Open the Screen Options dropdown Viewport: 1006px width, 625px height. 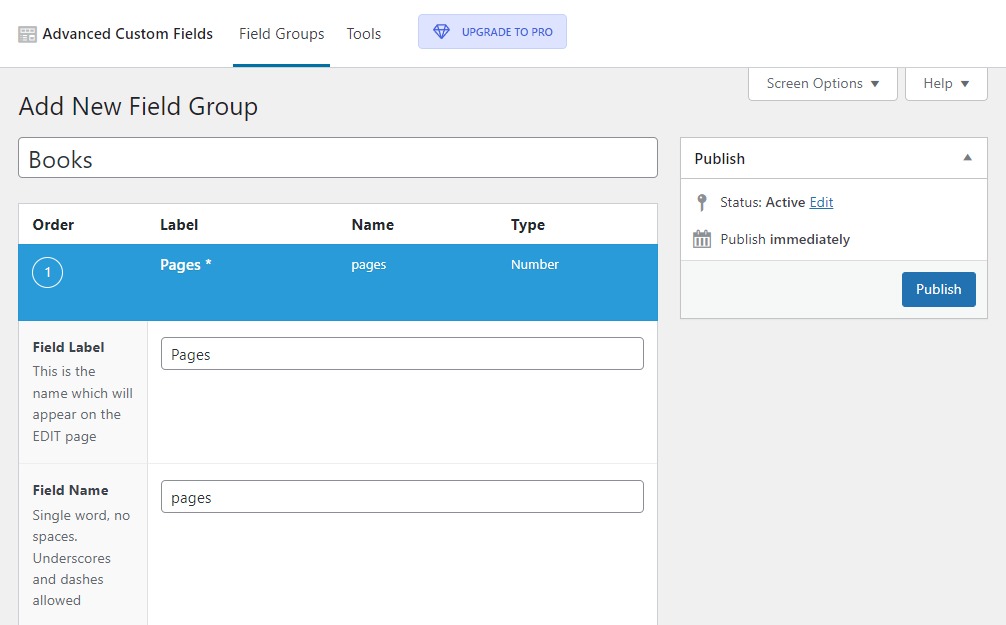(x=822, y=84)
